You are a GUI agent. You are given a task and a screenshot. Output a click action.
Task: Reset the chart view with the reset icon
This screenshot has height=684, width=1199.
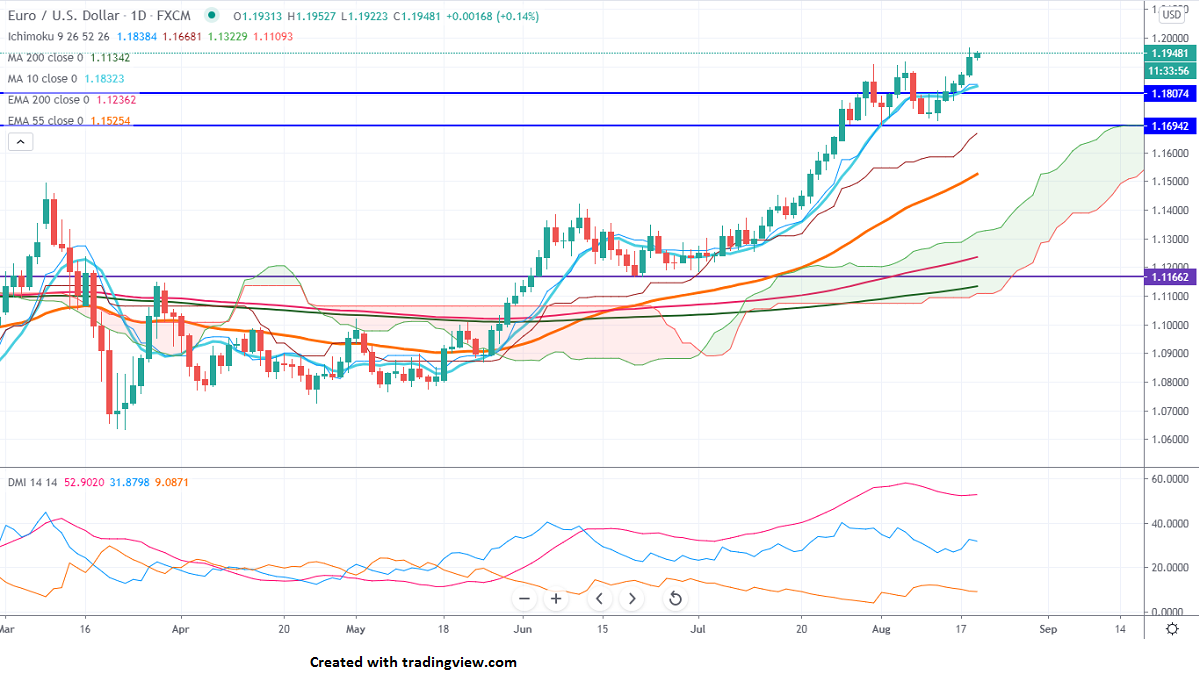tap(675, 599)
